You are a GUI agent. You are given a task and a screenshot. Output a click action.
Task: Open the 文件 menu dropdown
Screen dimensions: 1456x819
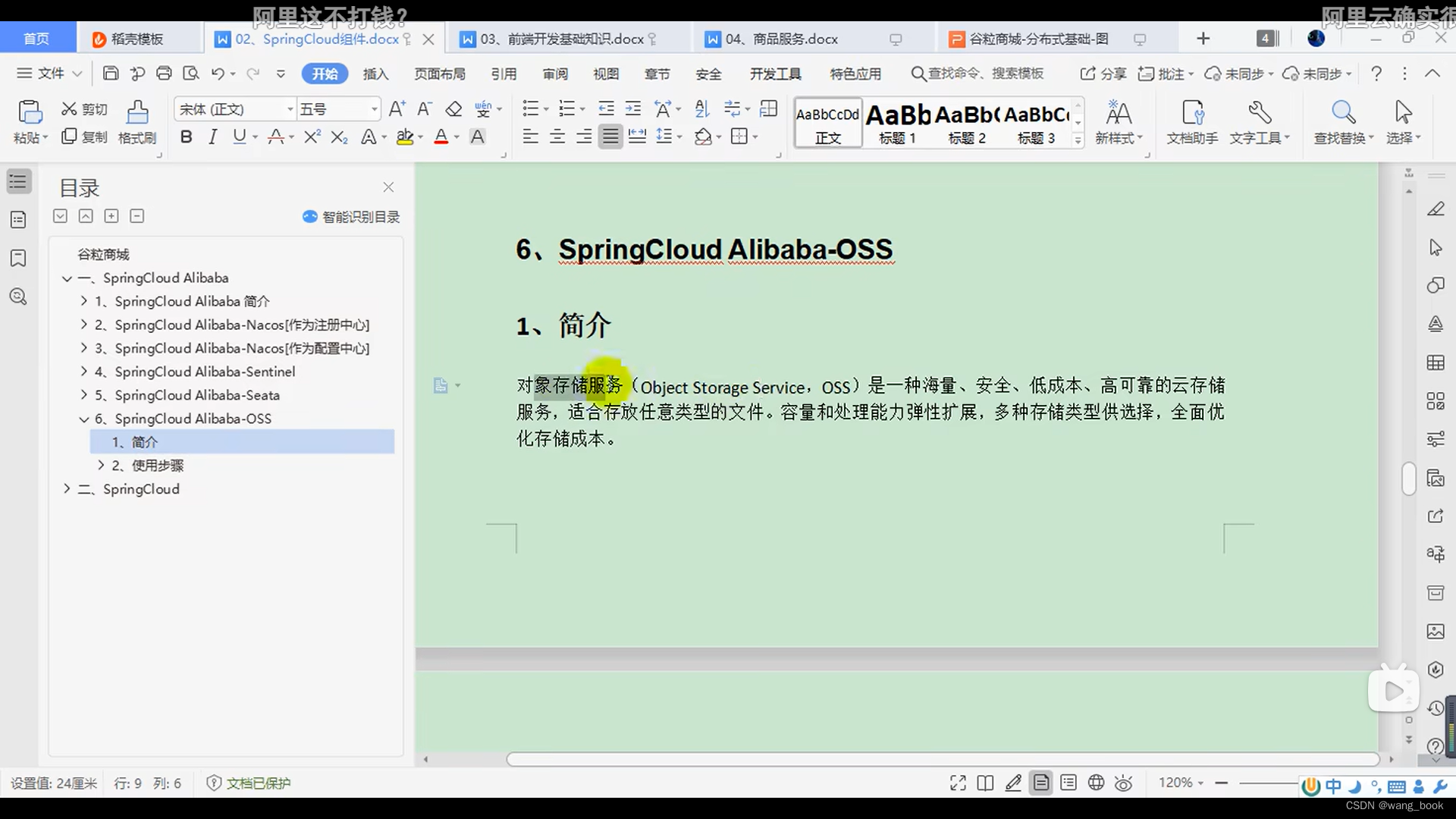[x=50, y=73]
